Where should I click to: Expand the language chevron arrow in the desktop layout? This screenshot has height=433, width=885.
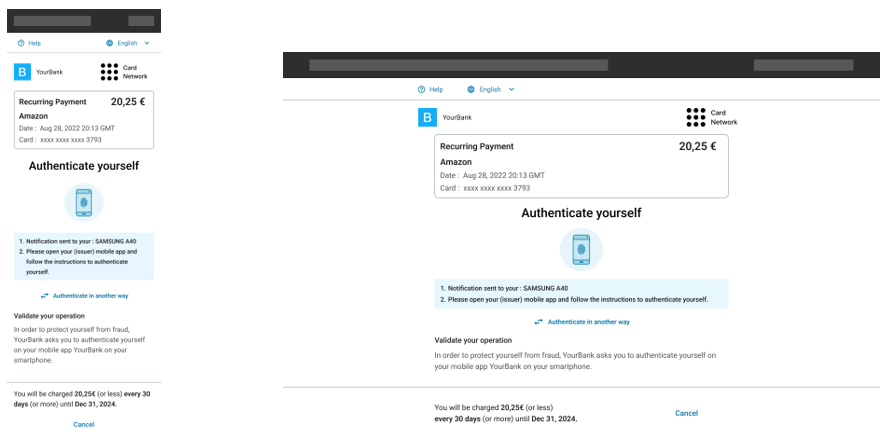point(512,89)
